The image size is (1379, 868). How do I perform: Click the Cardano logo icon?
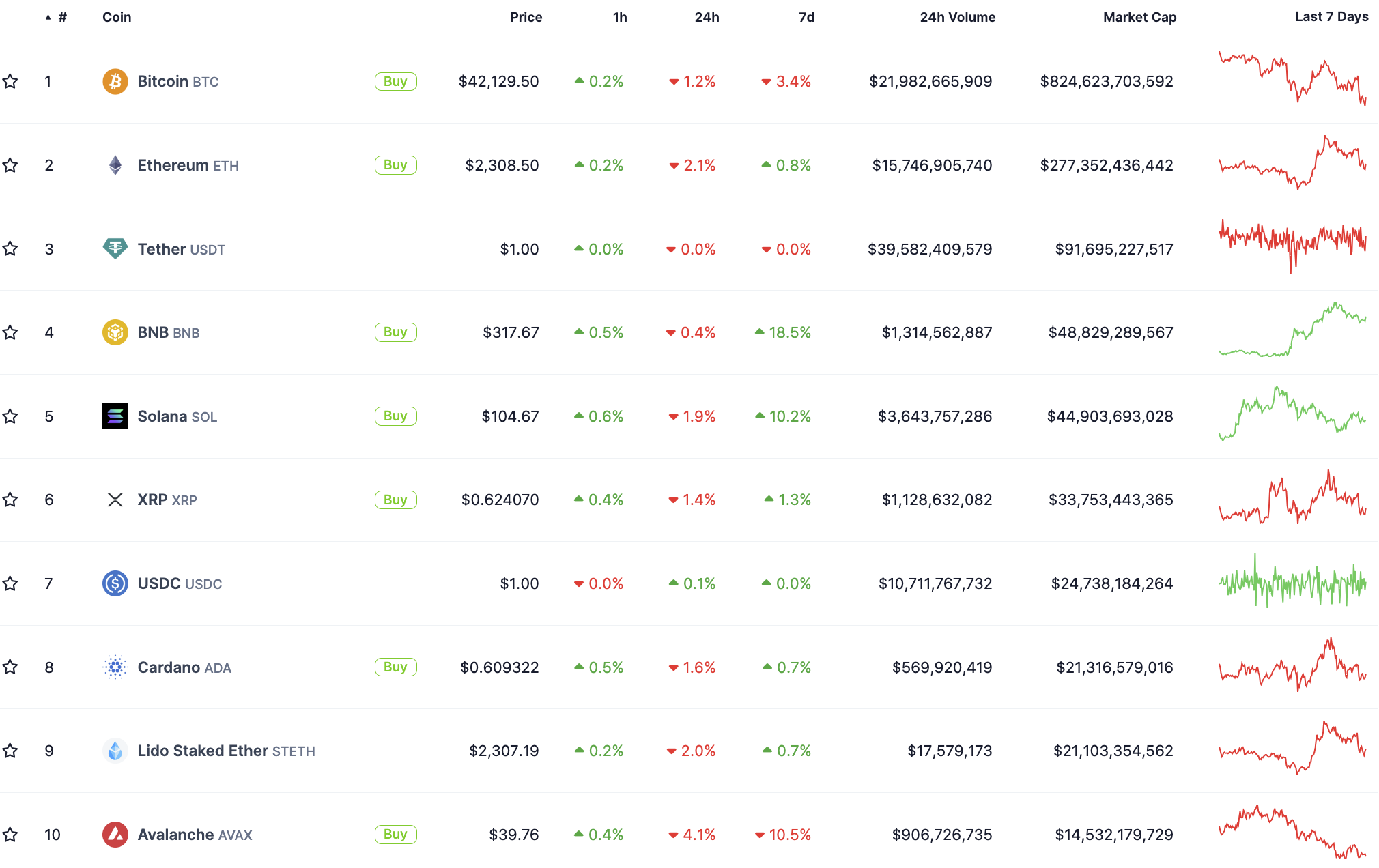(115, 667)
